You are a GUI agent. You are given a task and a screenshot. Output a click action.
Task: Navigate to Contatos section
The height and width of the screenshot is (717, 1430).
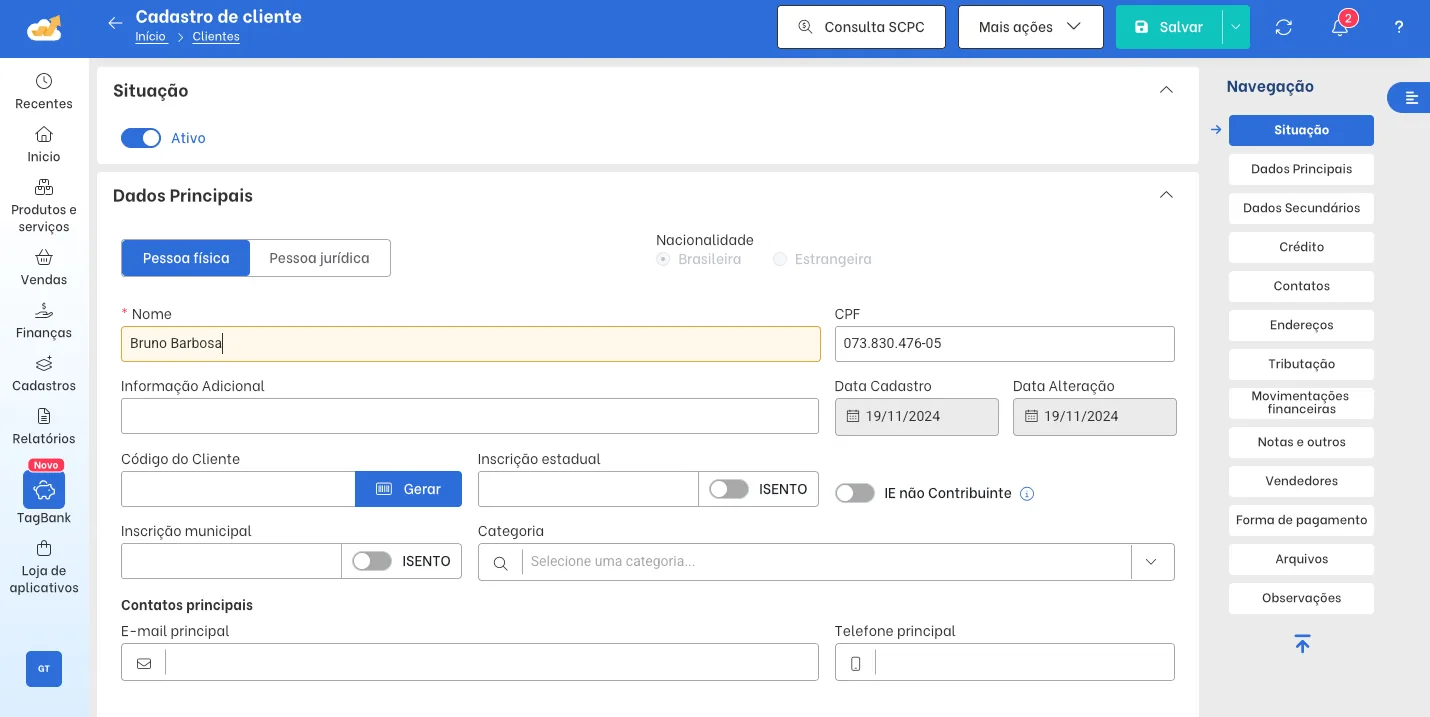click(x=1301, y=286)
